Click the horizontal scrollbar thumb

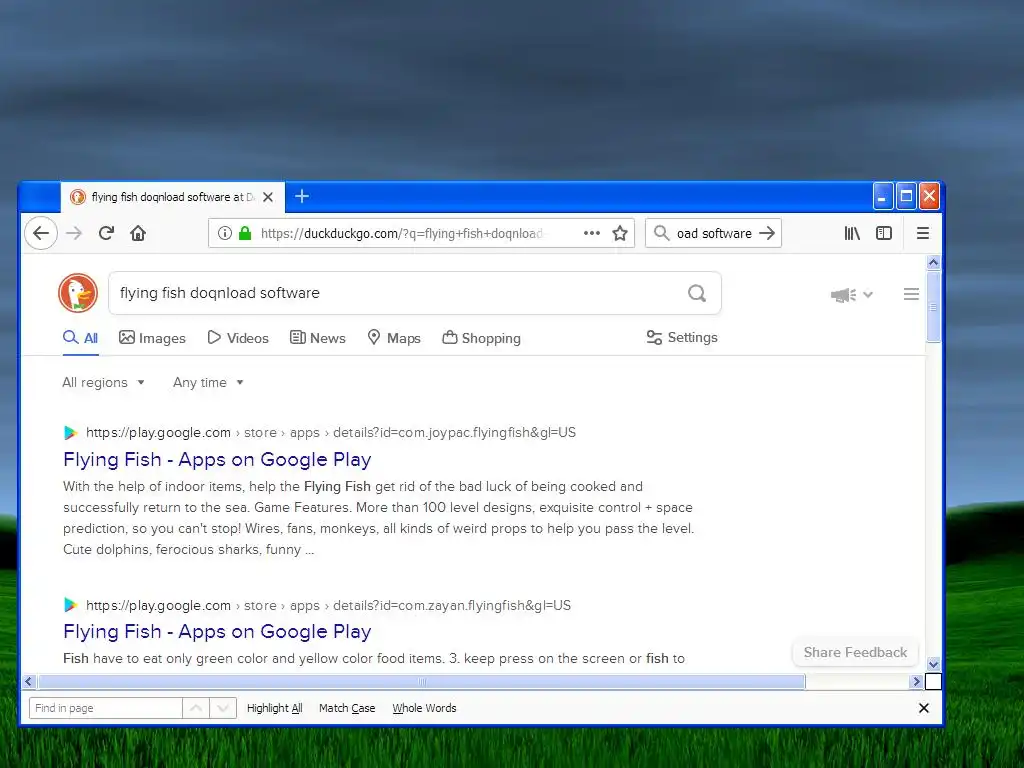coord(421,682)
